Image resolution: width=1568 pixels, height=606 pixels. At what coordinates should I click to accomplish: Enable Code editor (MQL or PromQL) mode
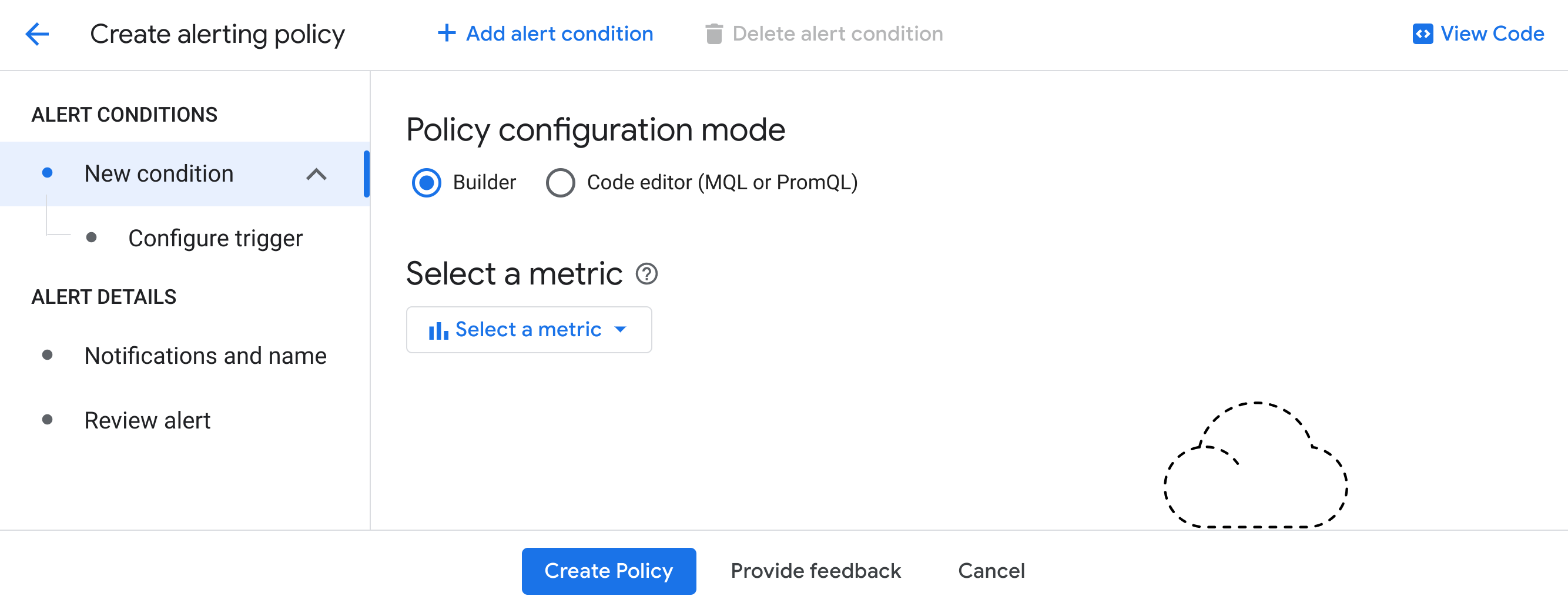click(560, 182)
